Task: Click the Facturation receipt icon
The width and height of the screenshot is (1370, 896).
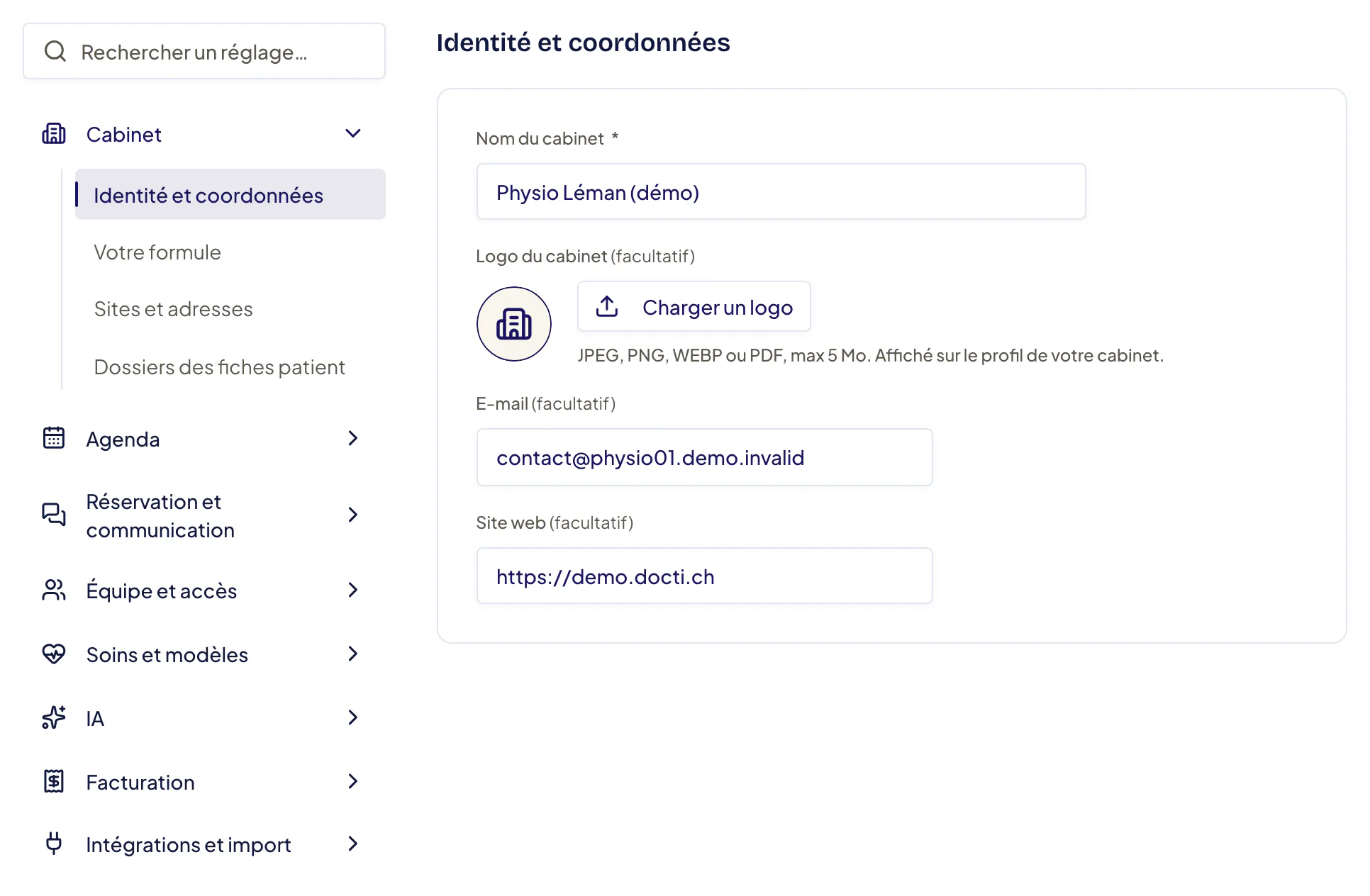Action: coord(54,781)
